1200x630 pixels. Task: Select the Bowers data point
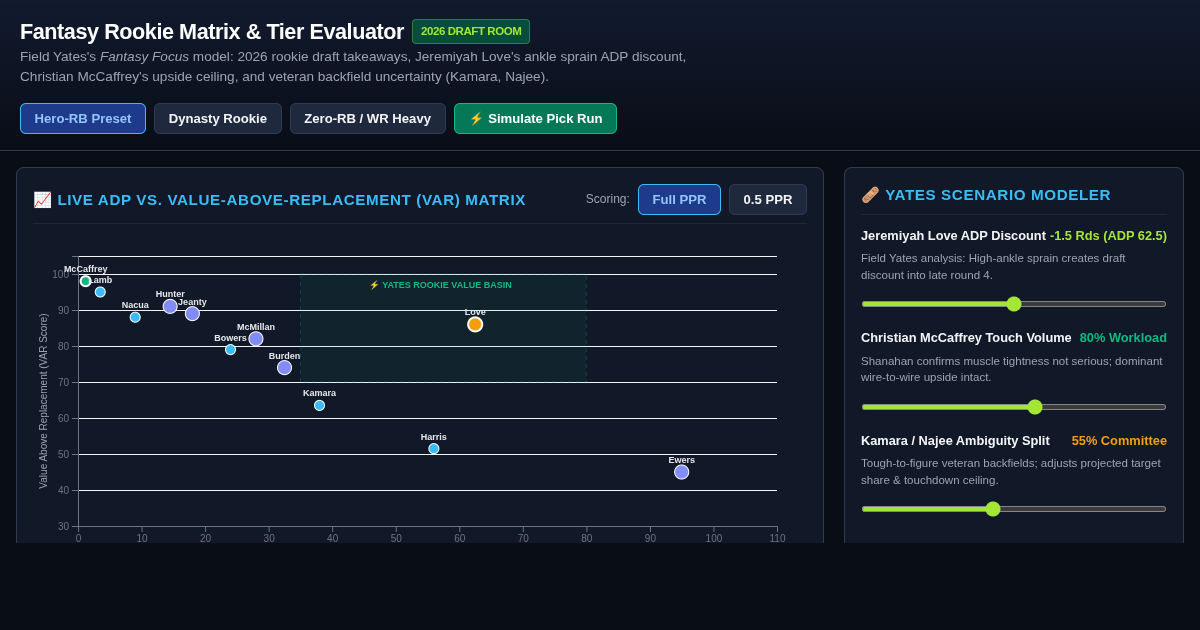230,350
